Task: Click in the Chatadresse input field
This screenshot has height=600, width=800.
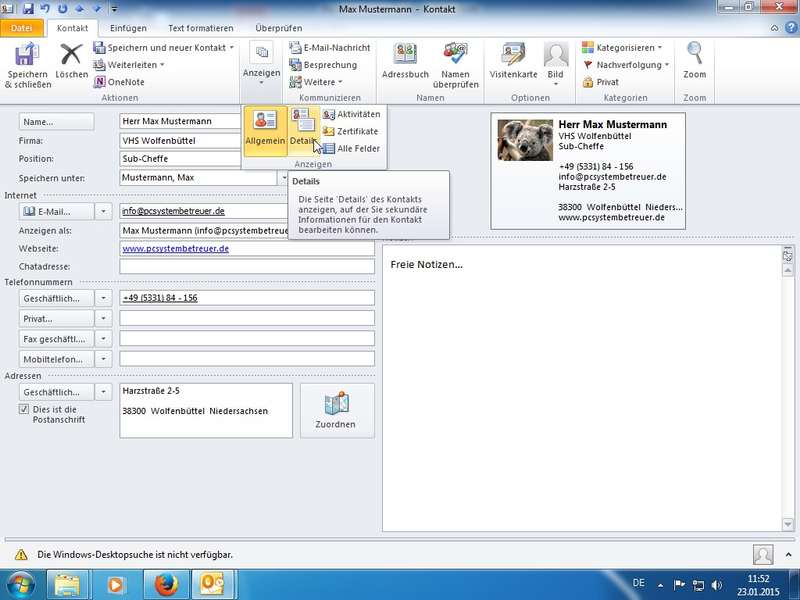Action: coord(246,266)
